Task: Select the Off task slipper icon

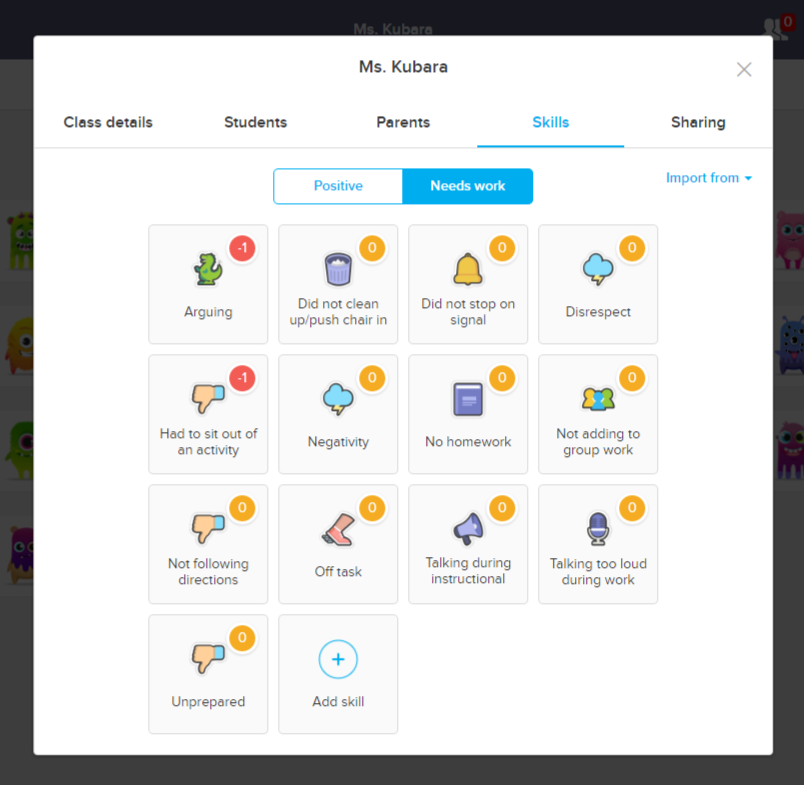Action: coord(337,526)
